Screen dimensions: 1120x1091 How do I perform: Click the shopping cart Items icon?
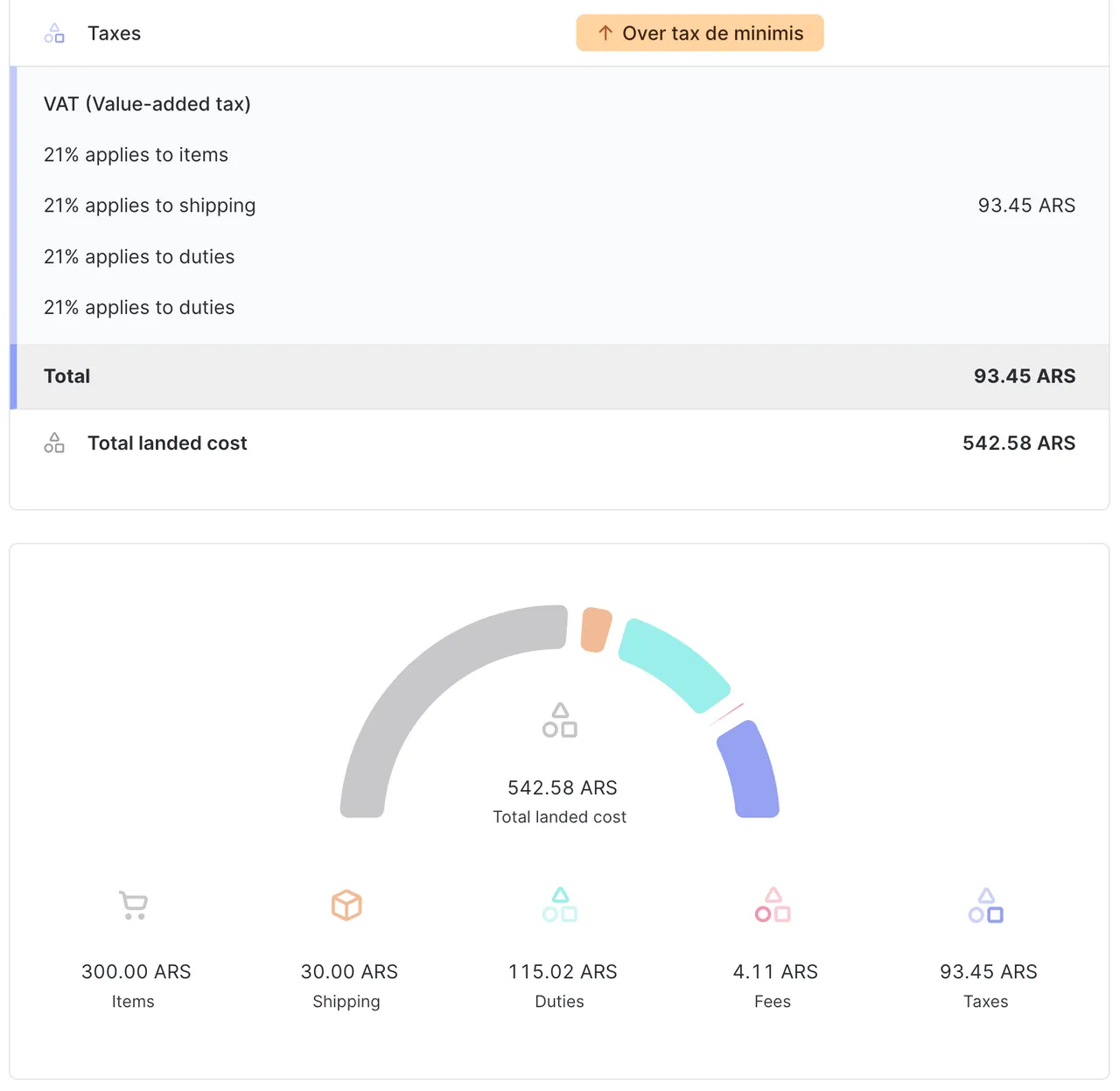click(133, 905)
